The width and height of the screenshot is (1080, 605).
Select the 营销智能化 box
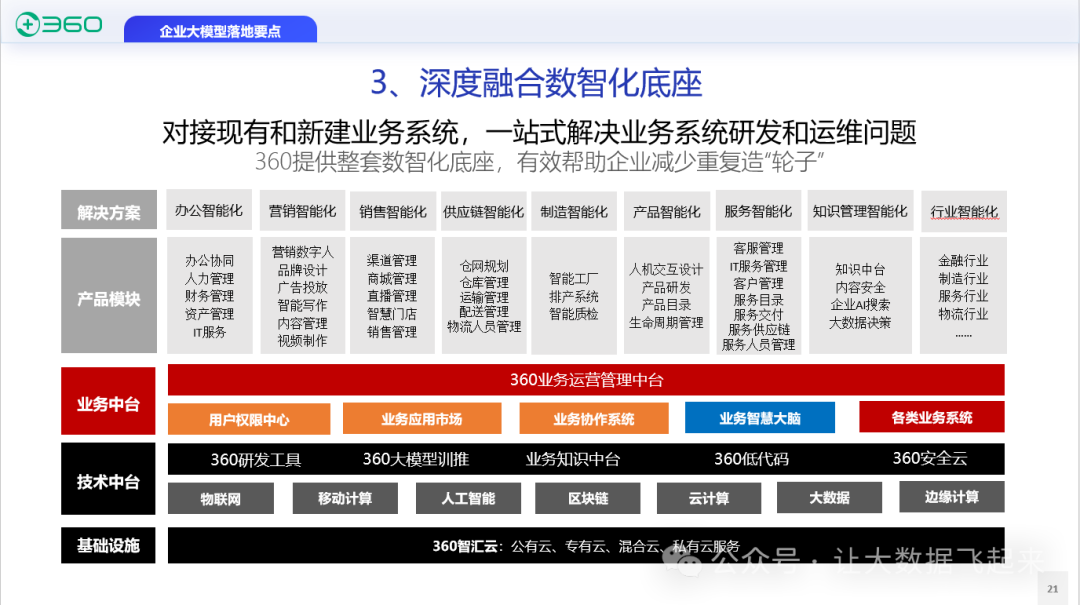[302, 211]
